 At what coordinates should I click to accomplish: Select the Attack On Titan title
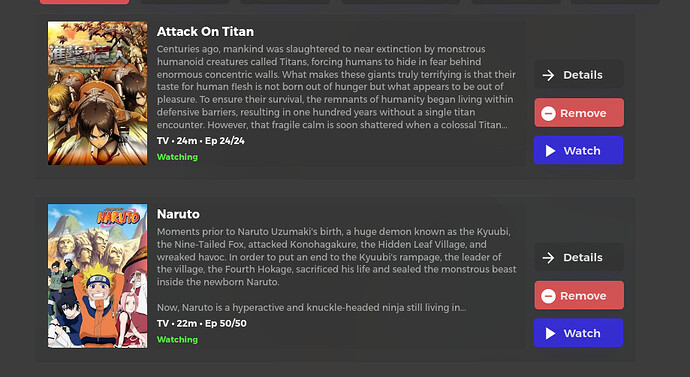205,32
